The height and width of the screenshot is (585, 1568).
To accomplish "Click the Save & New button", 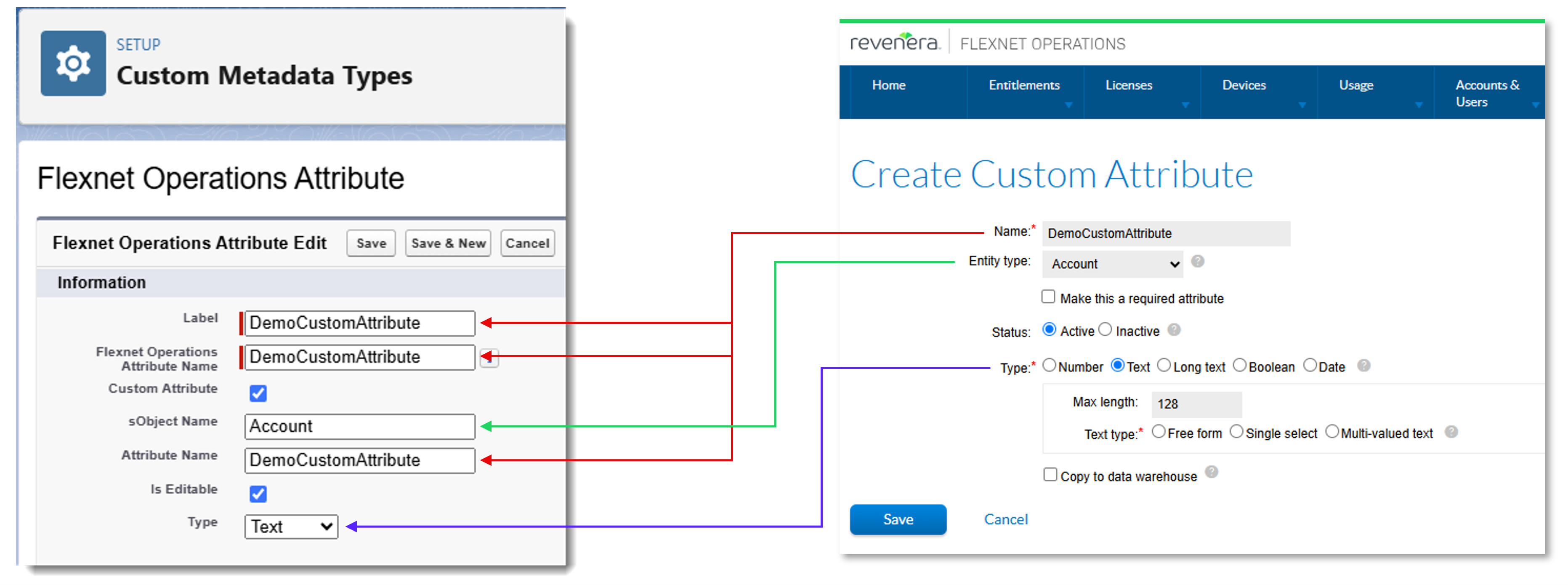I will 448,243.
